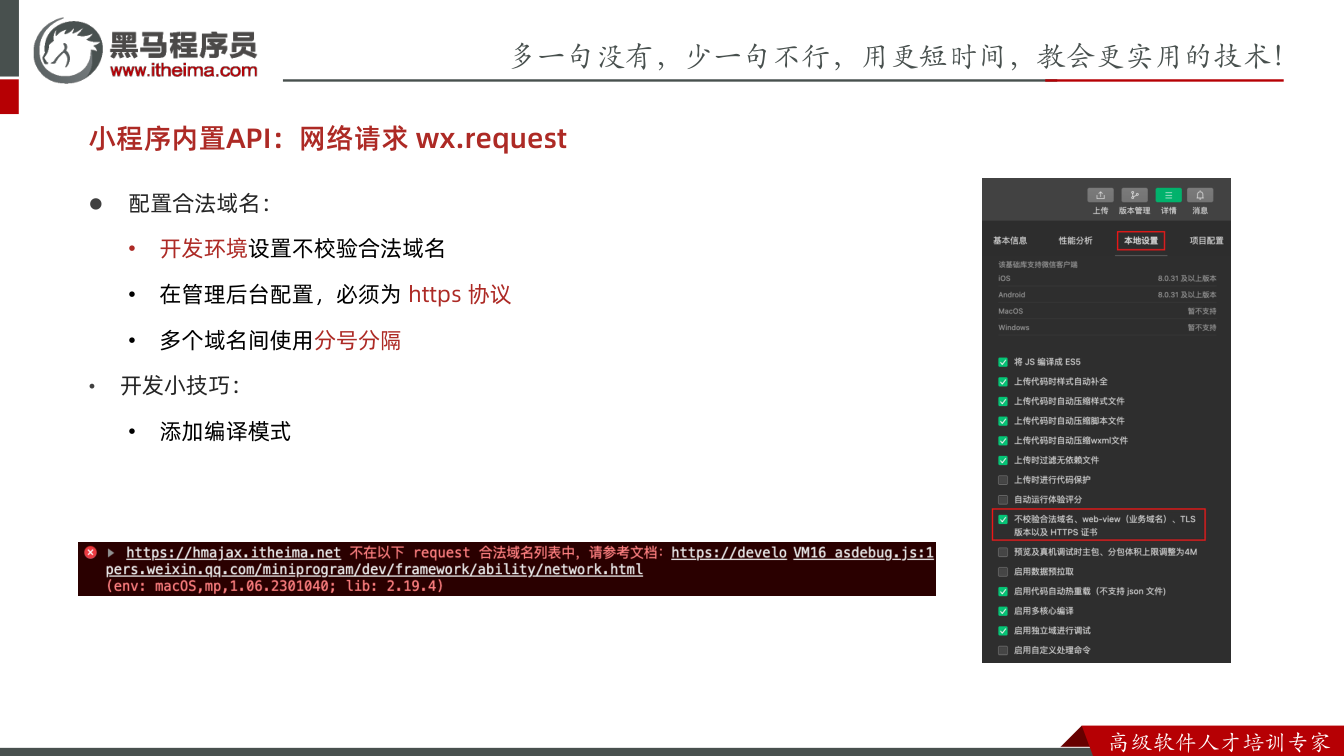Click the itheima horse logo
The height and width of the screenshot is (756, 1344).
(x=68, y=50)
